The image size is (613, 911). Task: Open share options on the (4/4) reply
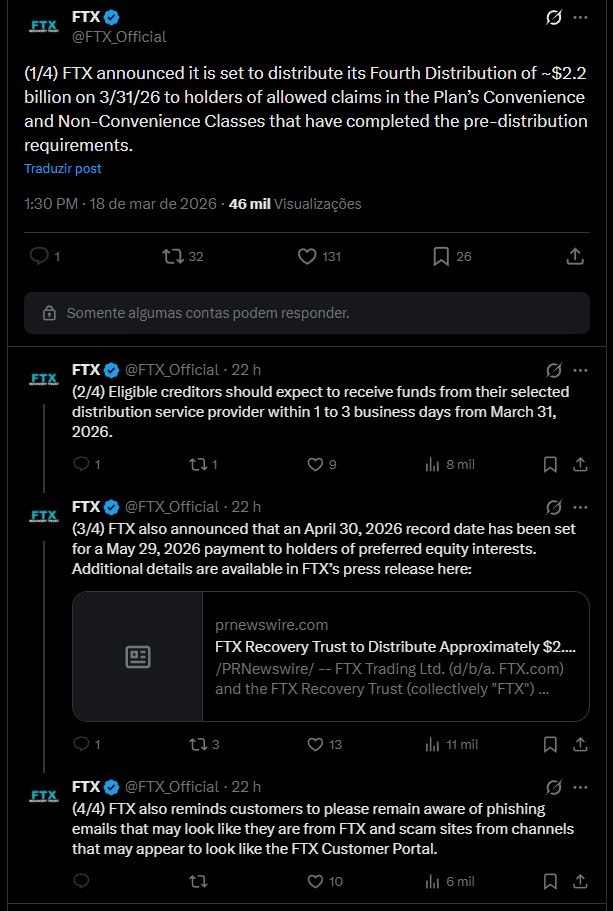tap(580, 881)
